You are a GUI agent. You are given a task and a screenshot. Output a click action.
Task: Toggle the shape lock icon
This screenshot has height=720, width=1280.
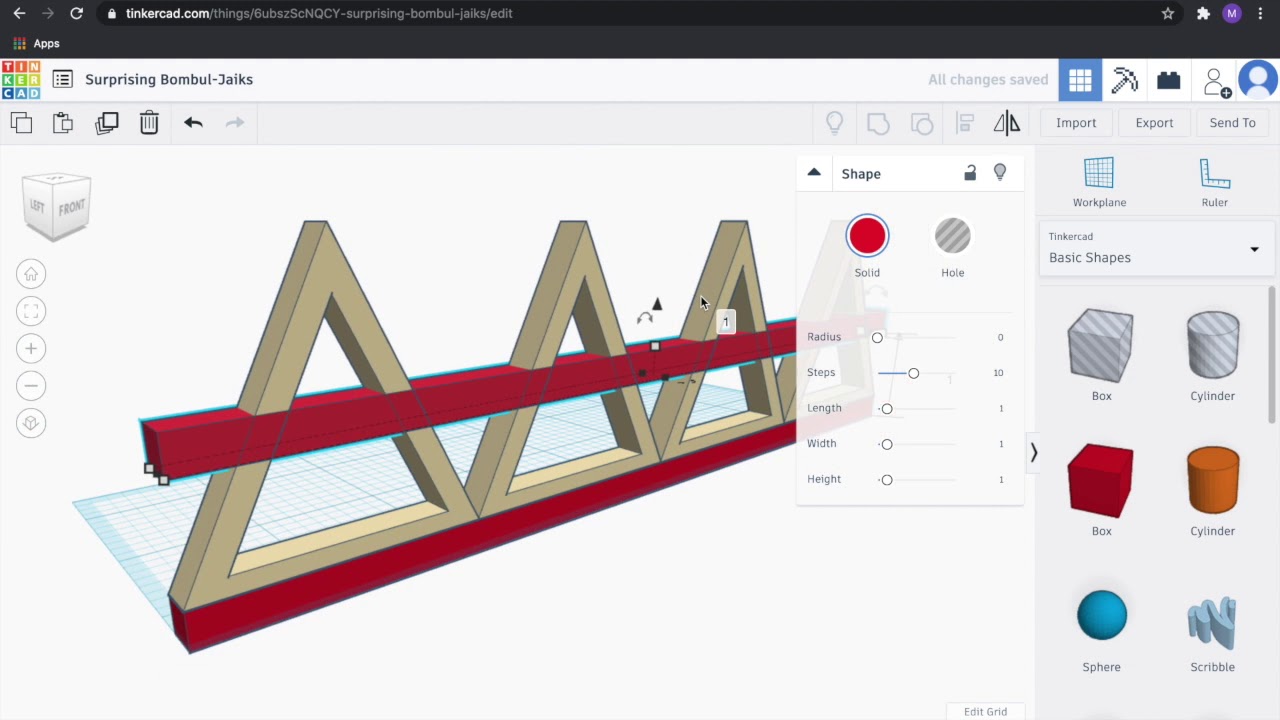(970, 173)
